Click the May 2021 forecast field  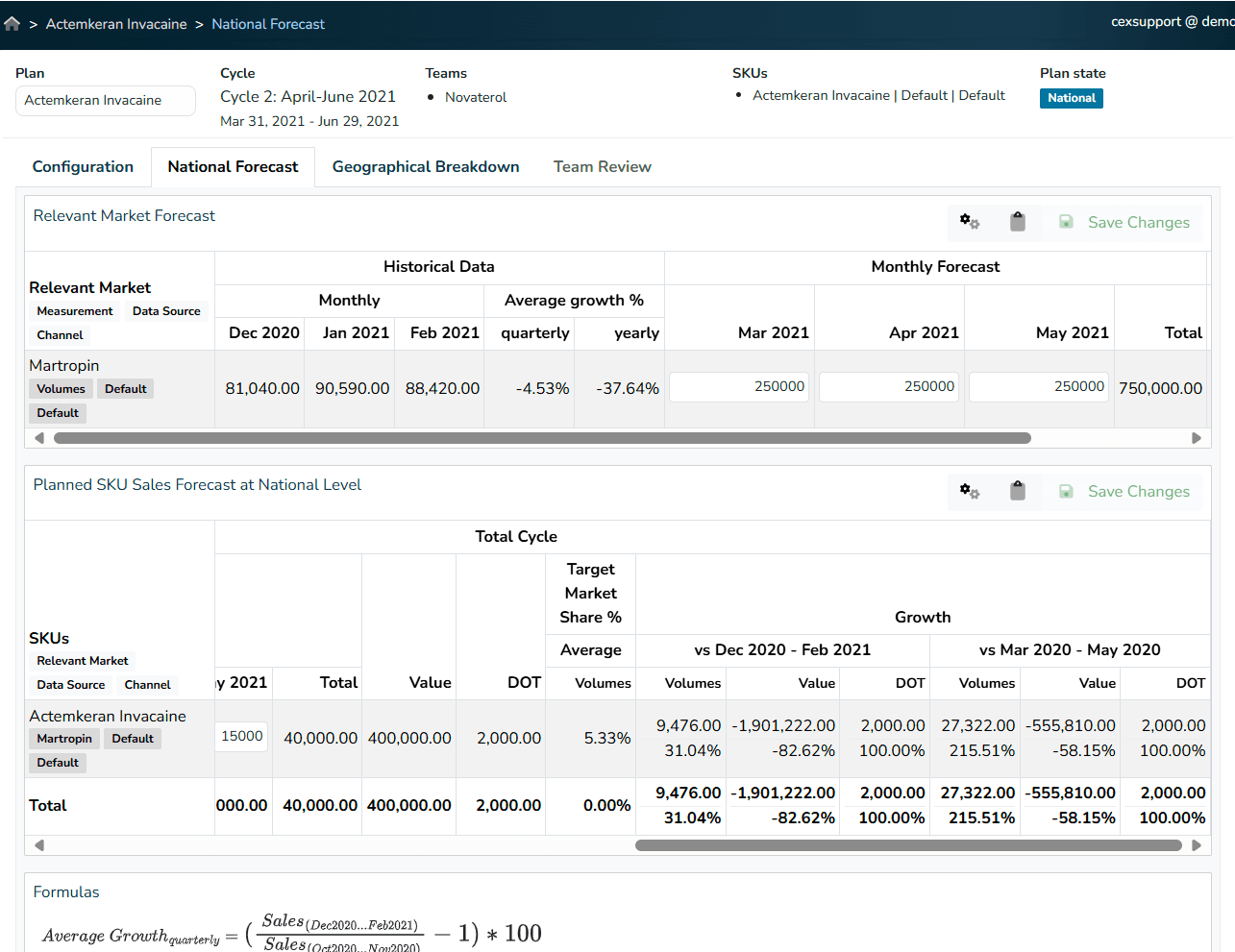(1038, 387)
